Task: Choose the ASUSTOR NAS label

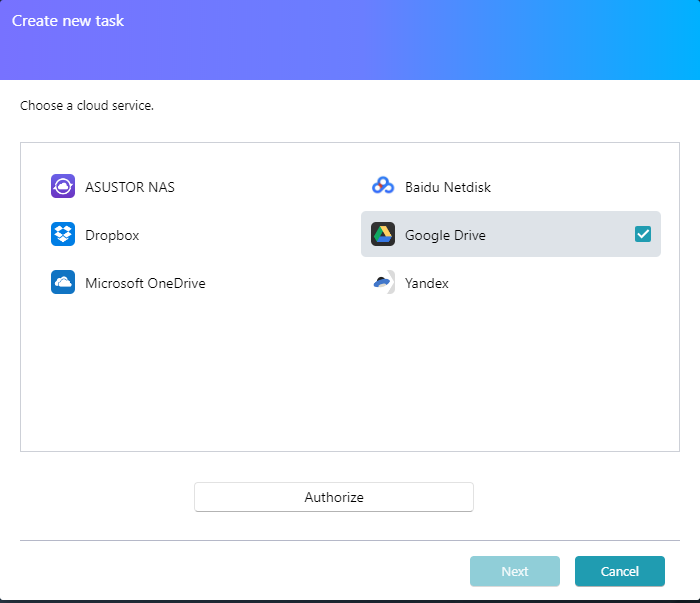Action: click(130, 187)
